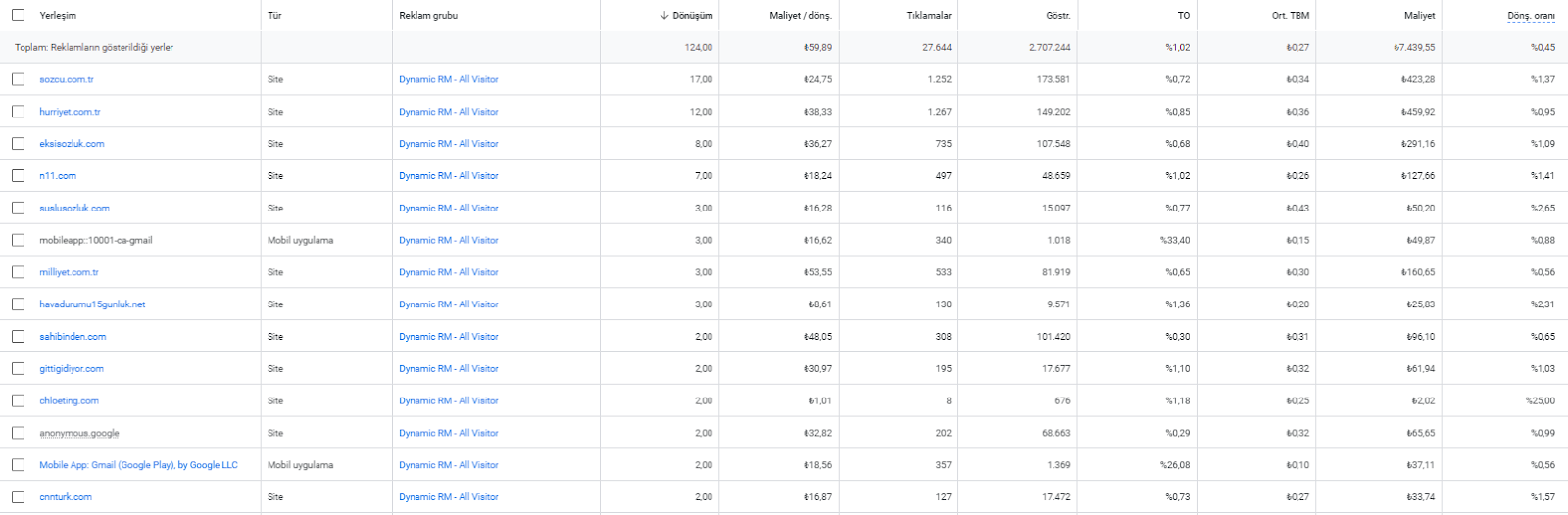Click the Dönüşüm sort arrow icon

663,16
